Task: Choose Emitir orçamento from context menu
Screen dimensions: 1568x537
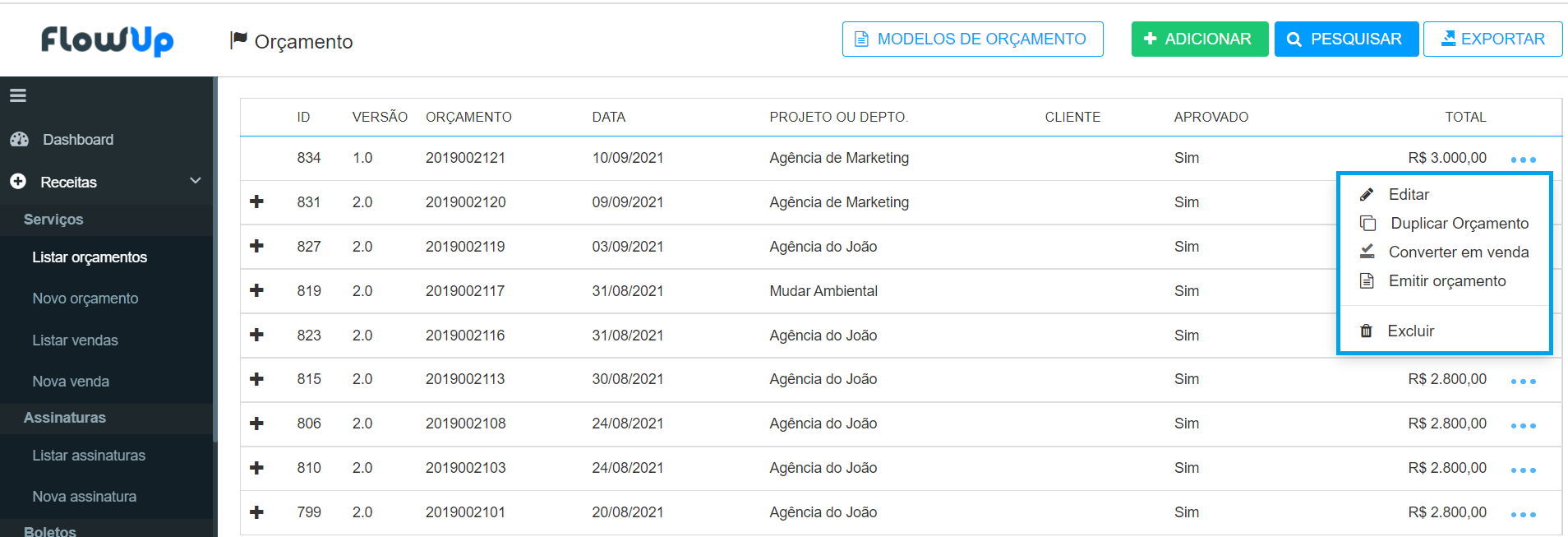Action: 1447,280
